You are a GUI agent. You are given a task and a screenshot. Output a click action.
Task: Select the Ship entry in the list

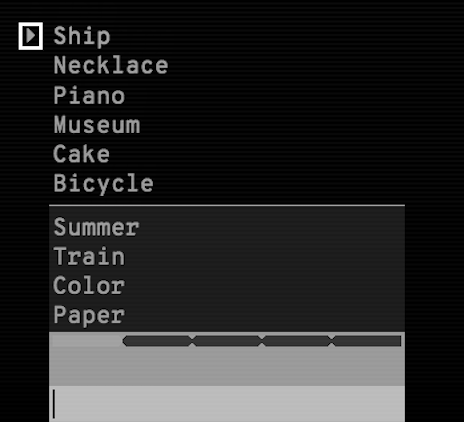[82, 36]
